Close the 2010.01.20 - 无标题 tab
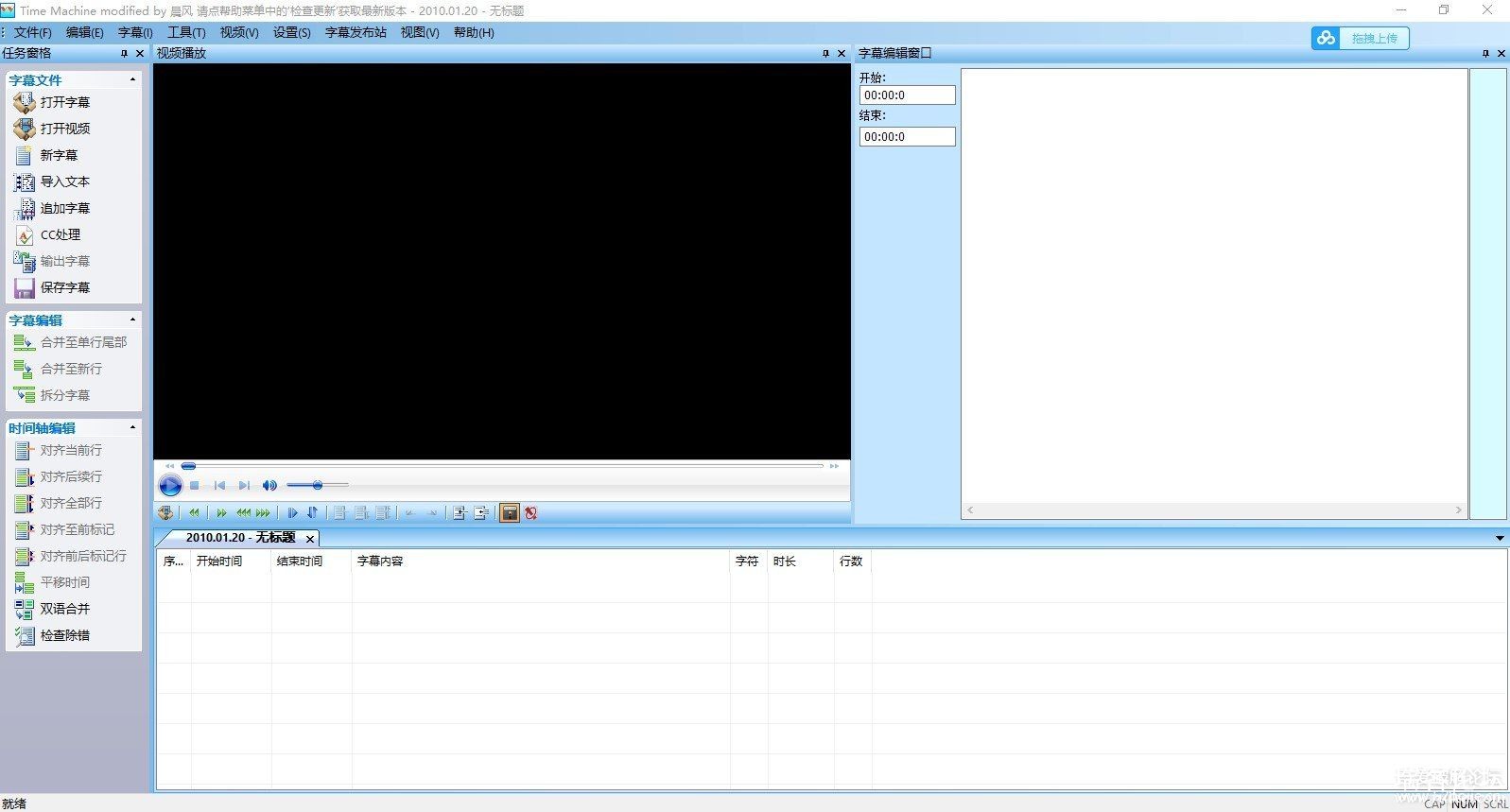 pyautogui.click(x=309, y=539)
